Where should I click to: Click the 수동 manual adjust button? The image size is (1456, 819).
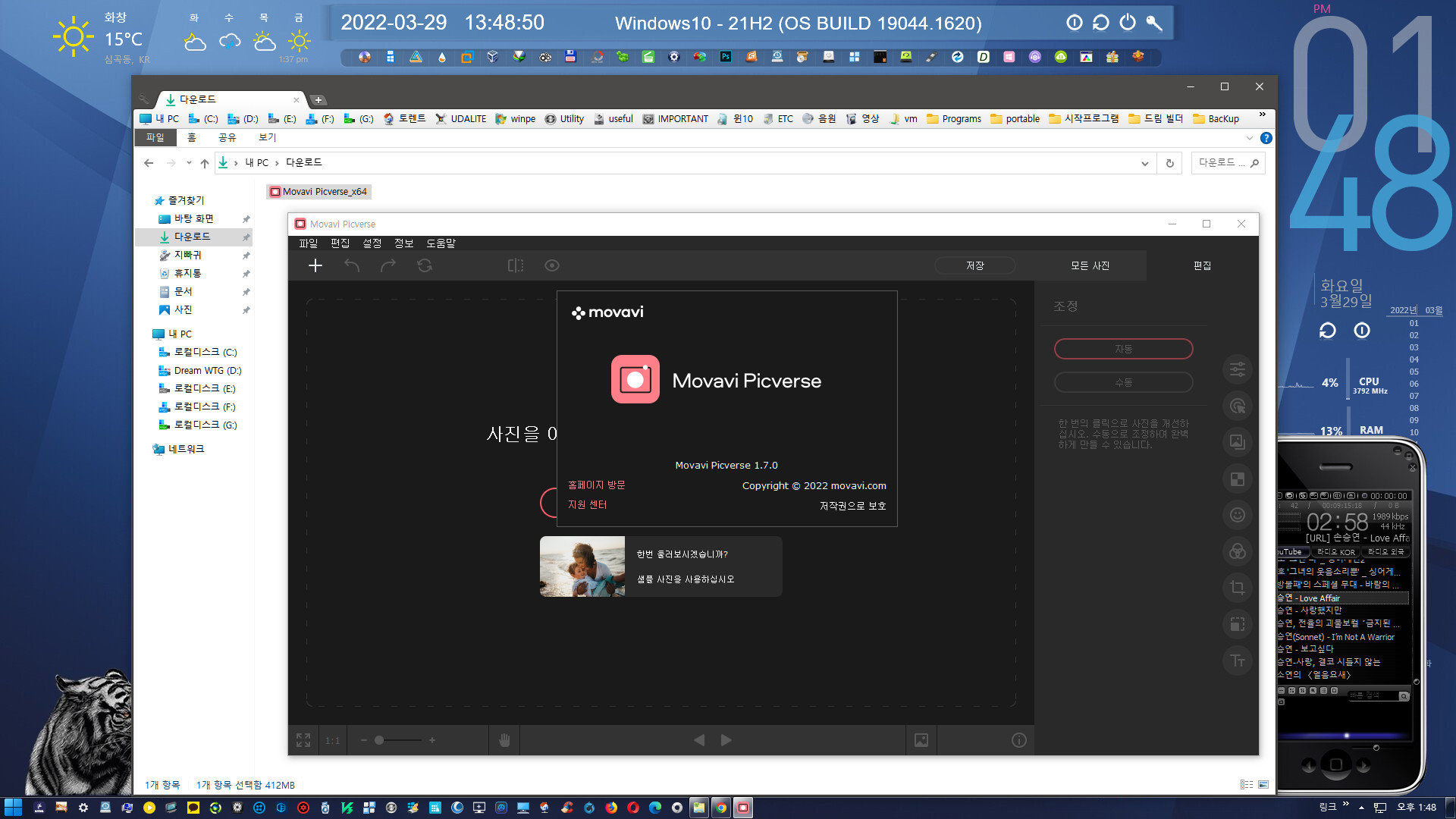(1124, 382)
